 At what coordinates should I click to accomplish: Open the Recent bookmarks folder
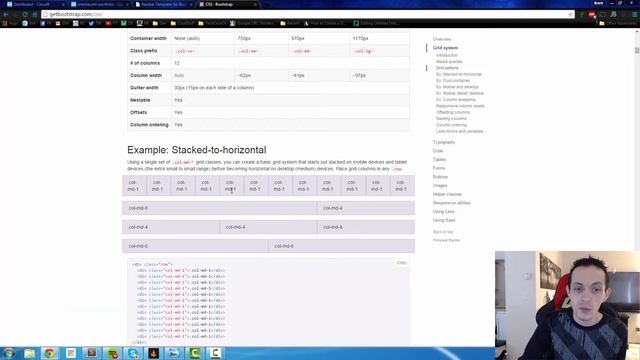coord(290,23)
